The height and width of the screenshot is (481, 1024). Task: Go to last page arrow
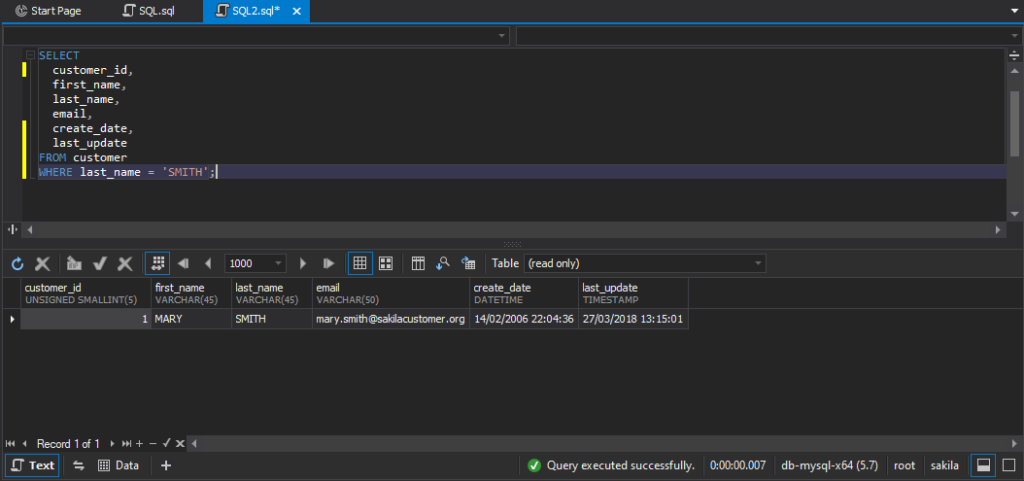(328, 264)
